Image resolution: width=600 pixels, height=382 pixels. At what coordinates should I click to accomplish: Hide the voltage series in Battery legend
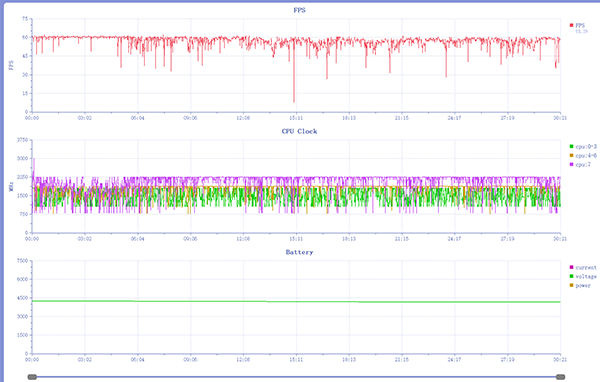pos(583,276)
